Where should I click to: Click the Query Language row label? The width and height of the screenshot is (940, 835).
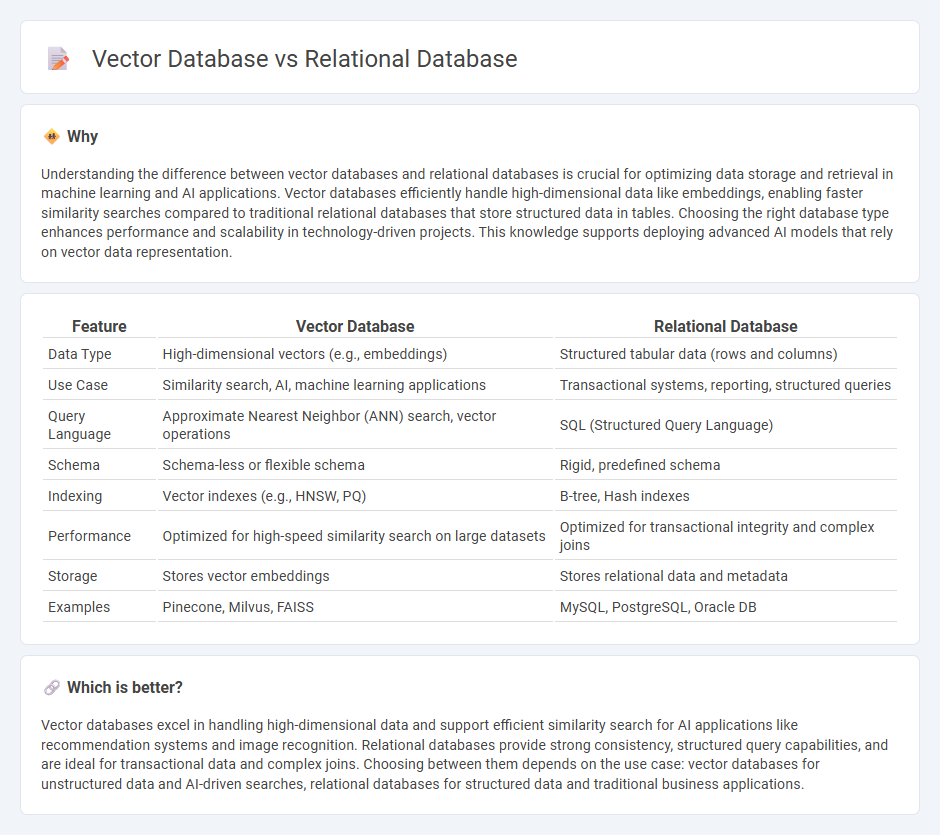pyautogui.click(x=79, y=425)
